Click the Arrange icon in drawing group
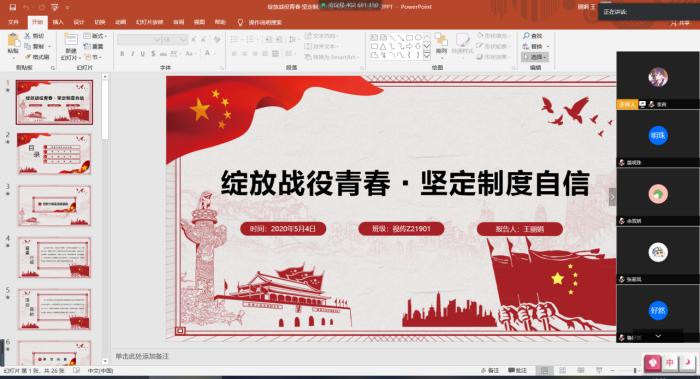 441,40
